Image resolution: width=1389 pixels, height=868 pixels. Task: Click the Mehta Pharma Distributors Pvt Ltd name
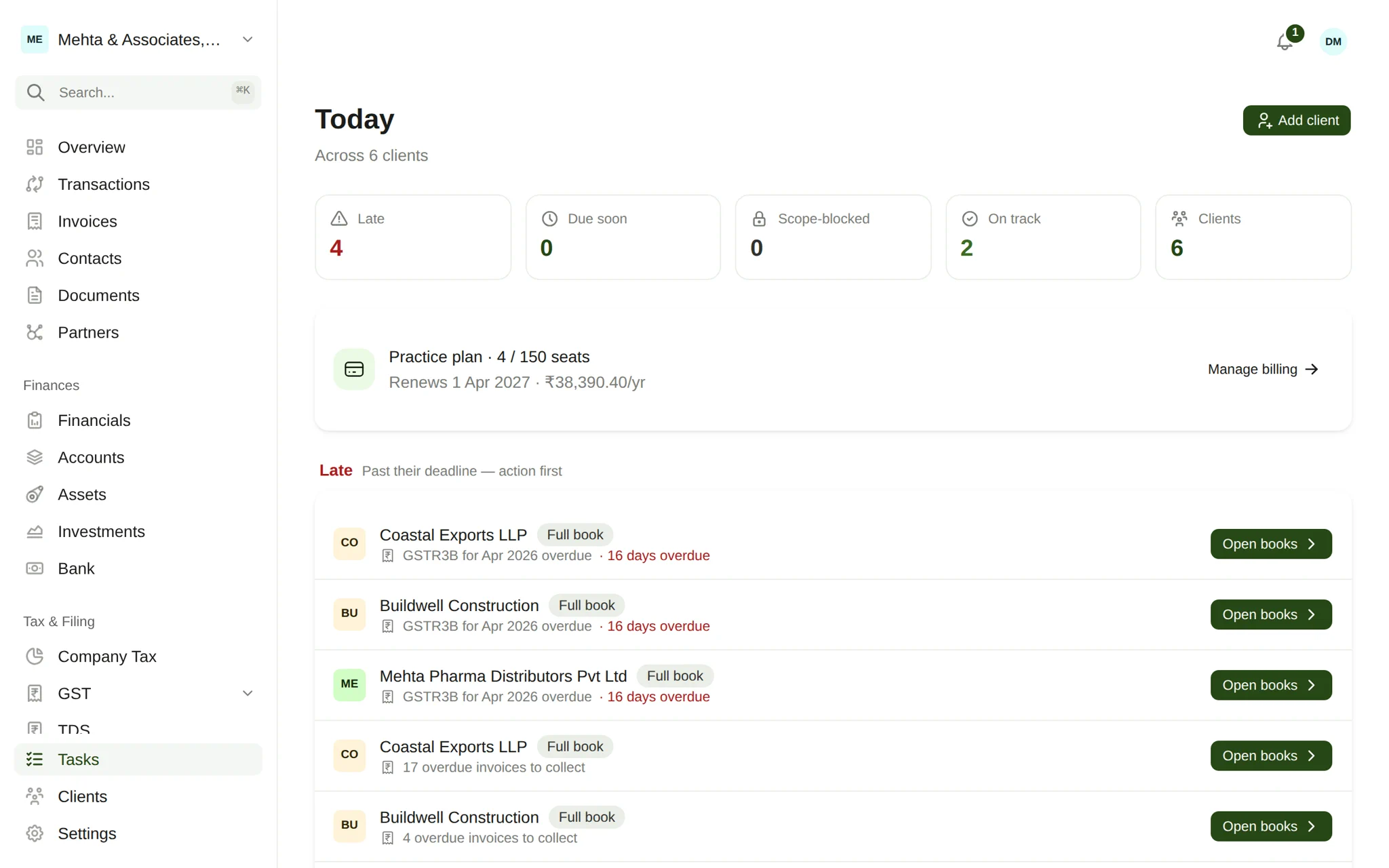point(503,676)
